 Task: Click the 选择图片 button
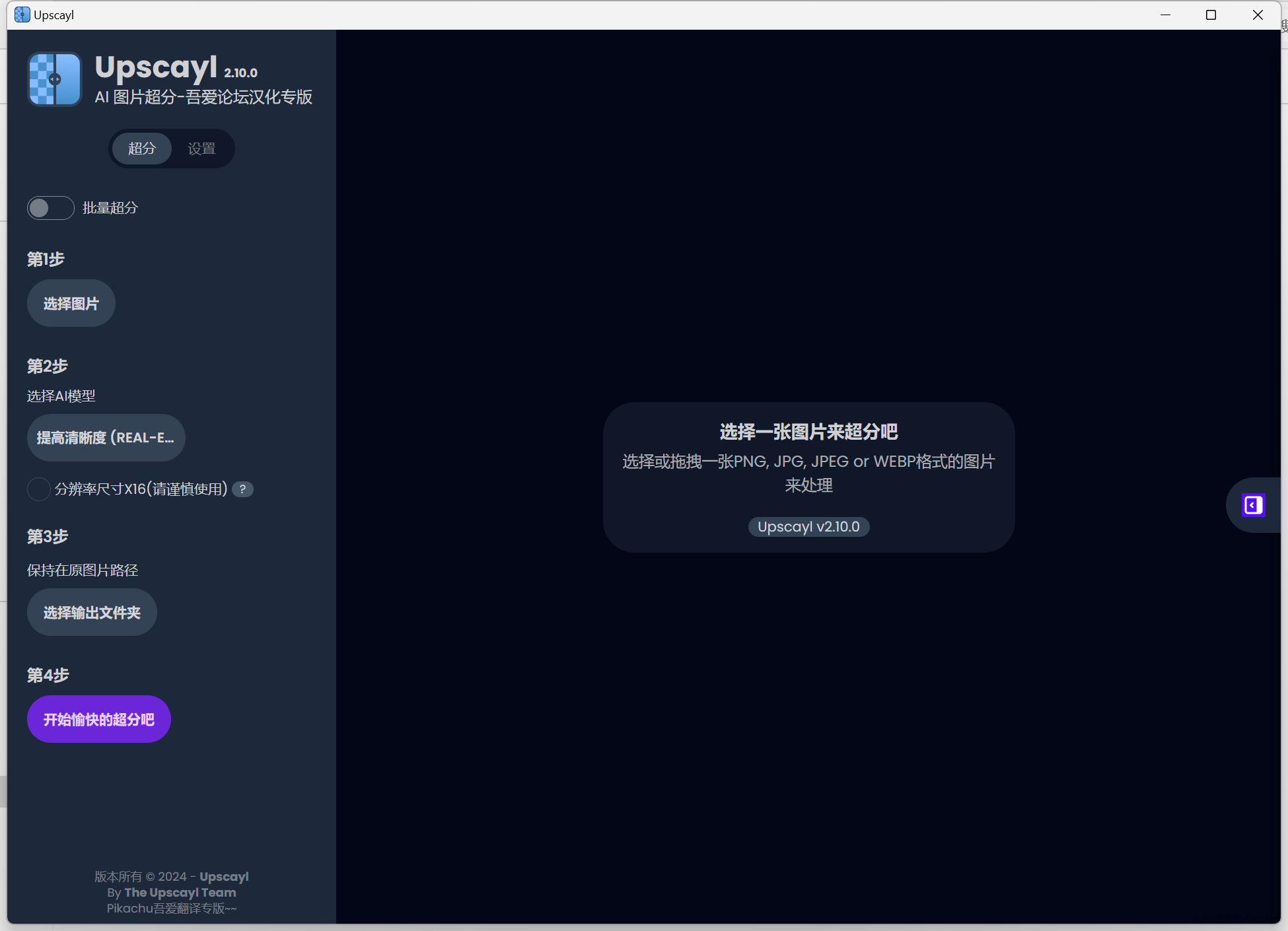pyautogui.click(x=71, y=304)
